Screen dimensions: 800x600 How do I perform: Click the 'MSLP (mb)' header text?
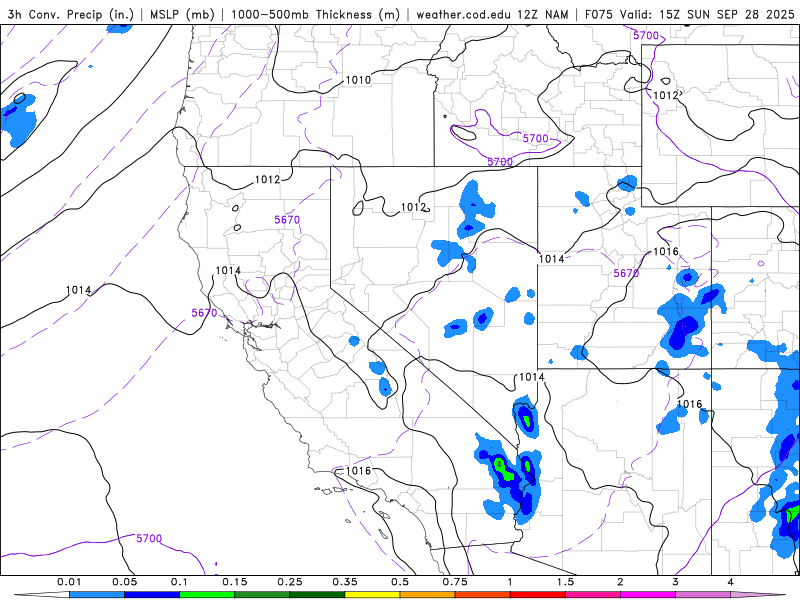click(x=182, y=14)
